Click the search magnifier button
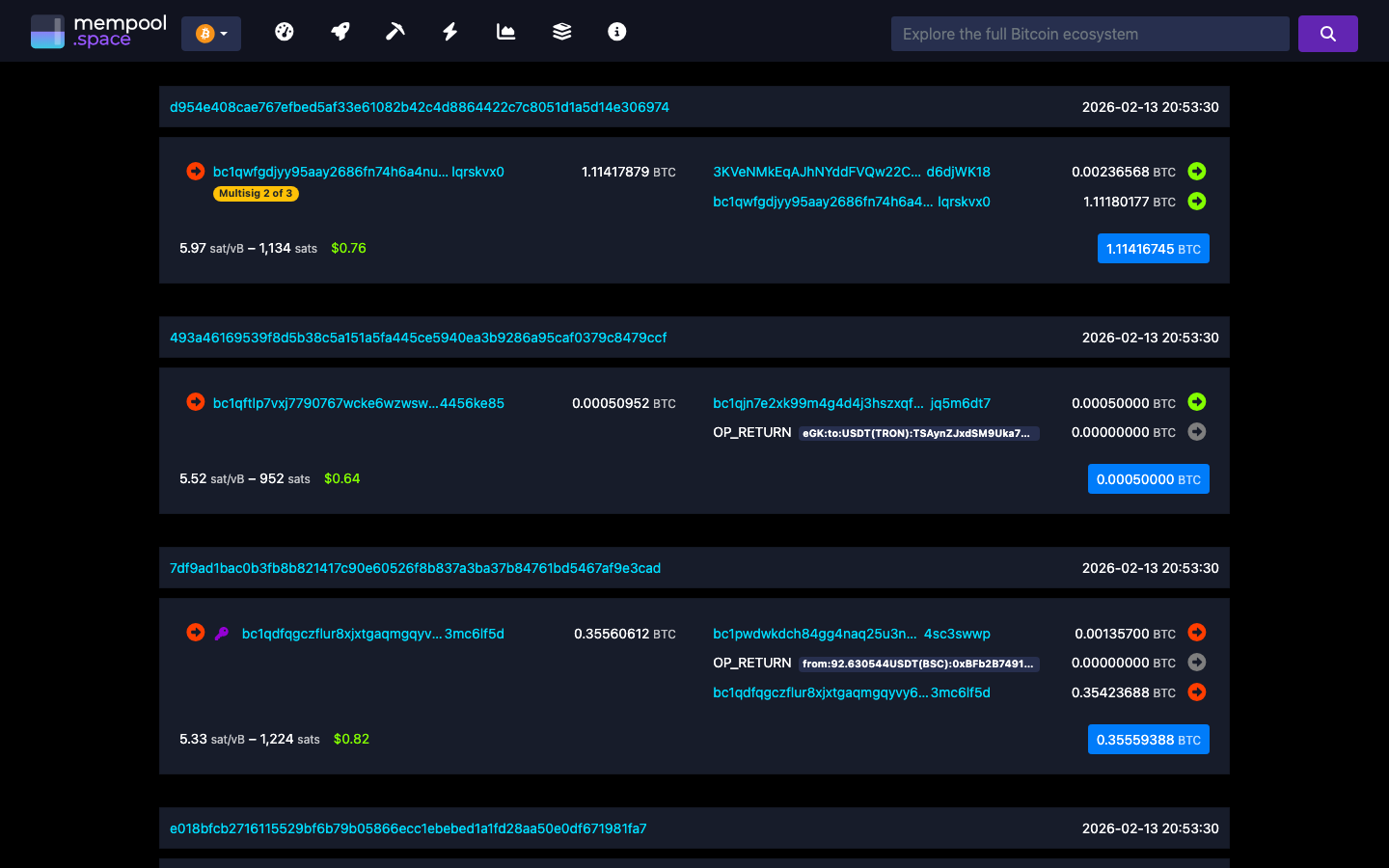1389x868 pixels. point(1327,33)
